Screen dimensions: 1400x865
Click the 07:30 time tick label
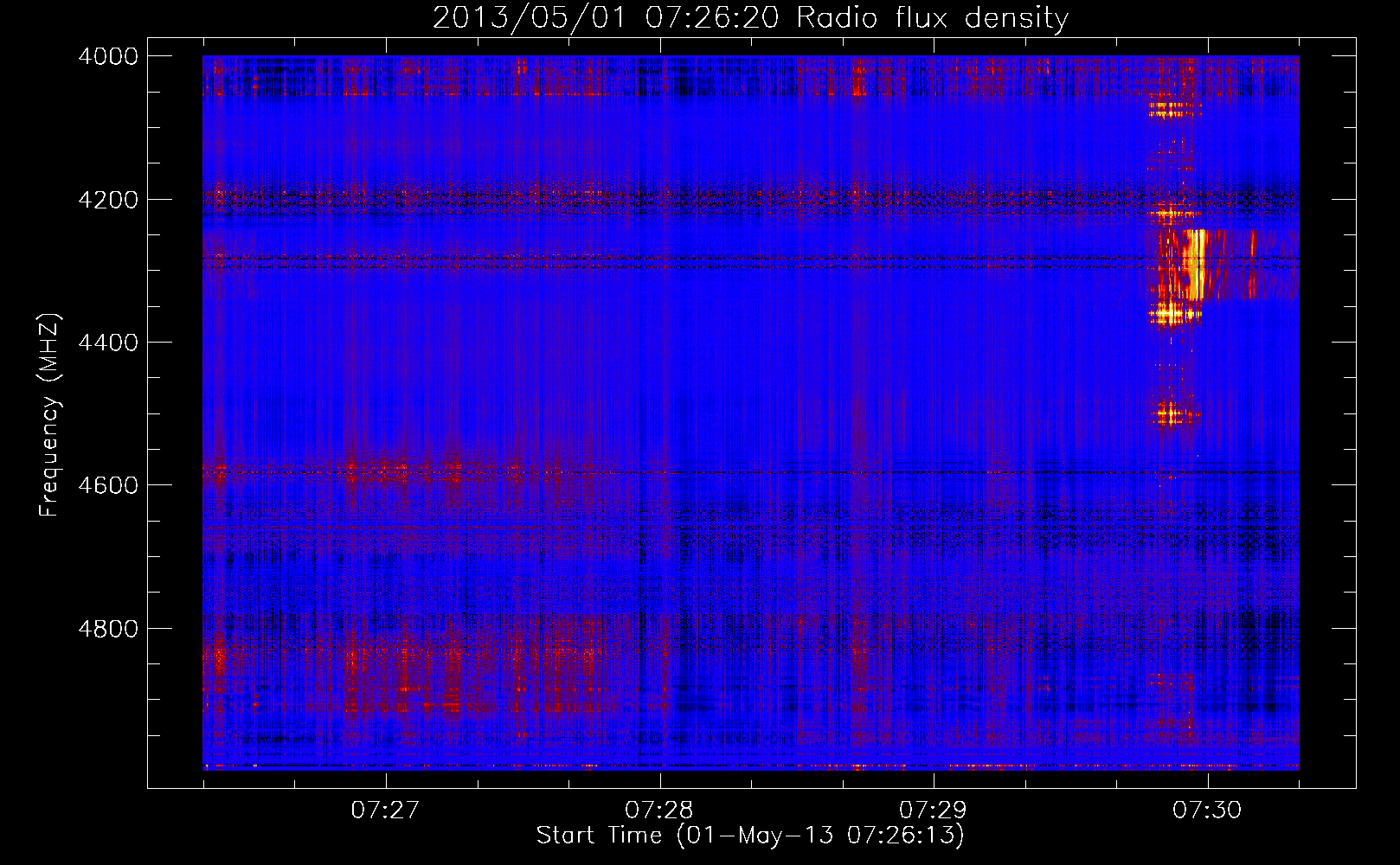1207,810
